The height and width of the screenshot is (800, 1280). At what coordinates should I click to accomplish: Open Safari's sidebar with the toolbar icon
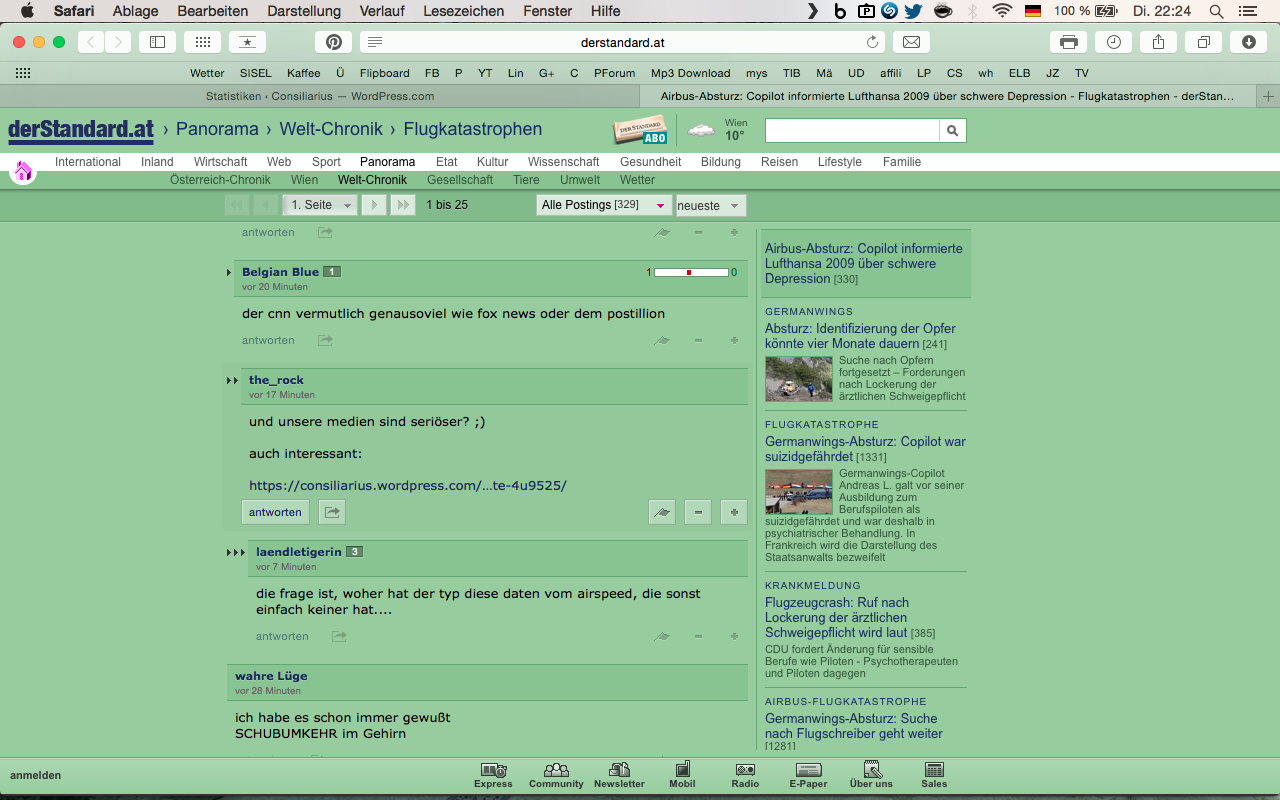157,42
